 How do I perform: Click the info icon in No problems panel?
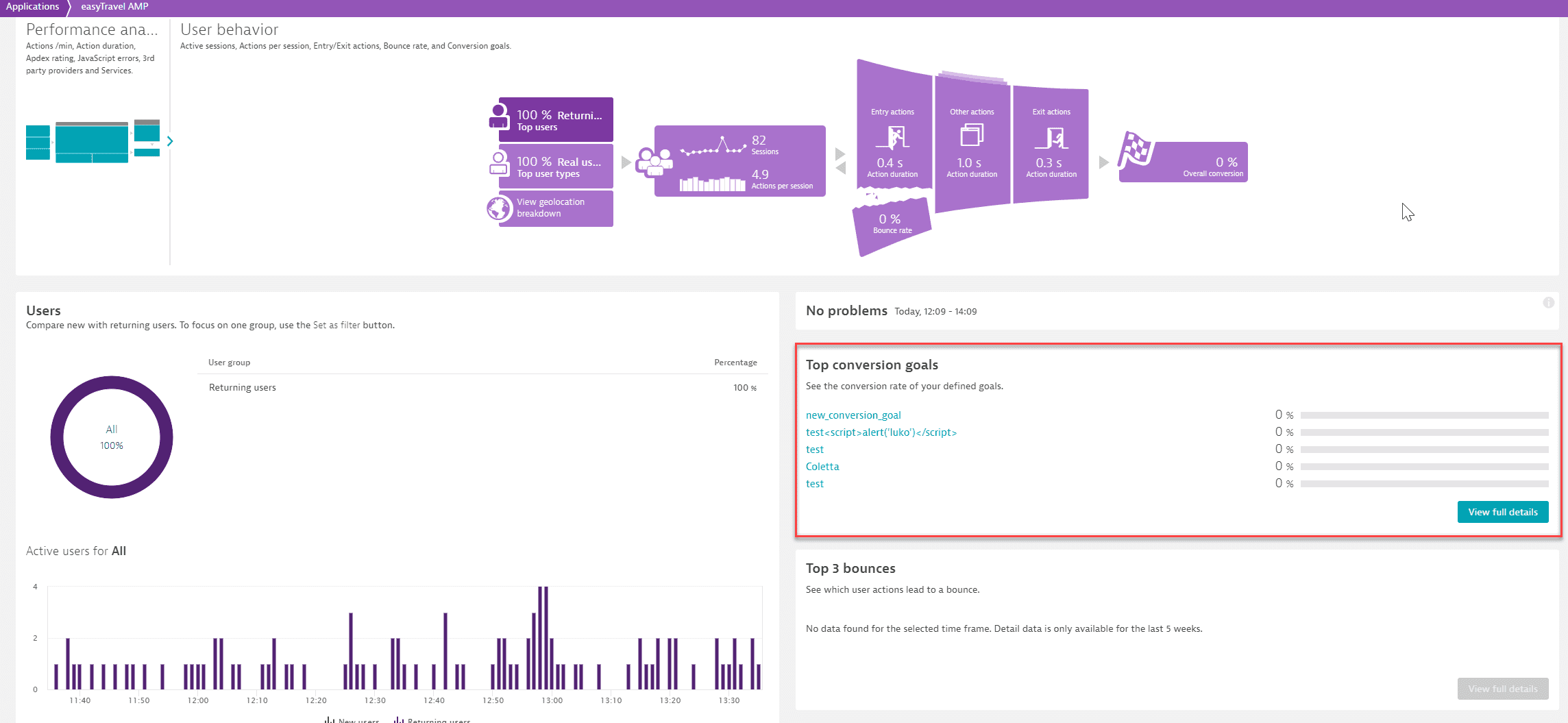coord(1548,303)
